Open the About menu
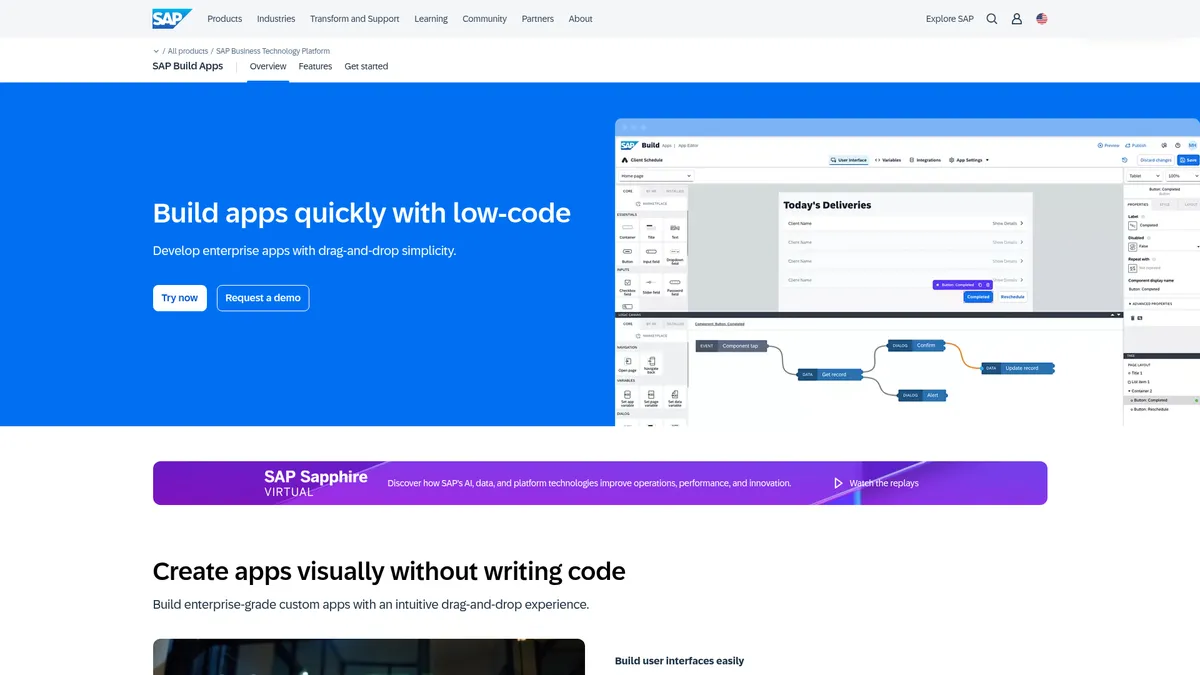This screenshot has width=1200, height=675. point(580,19)
